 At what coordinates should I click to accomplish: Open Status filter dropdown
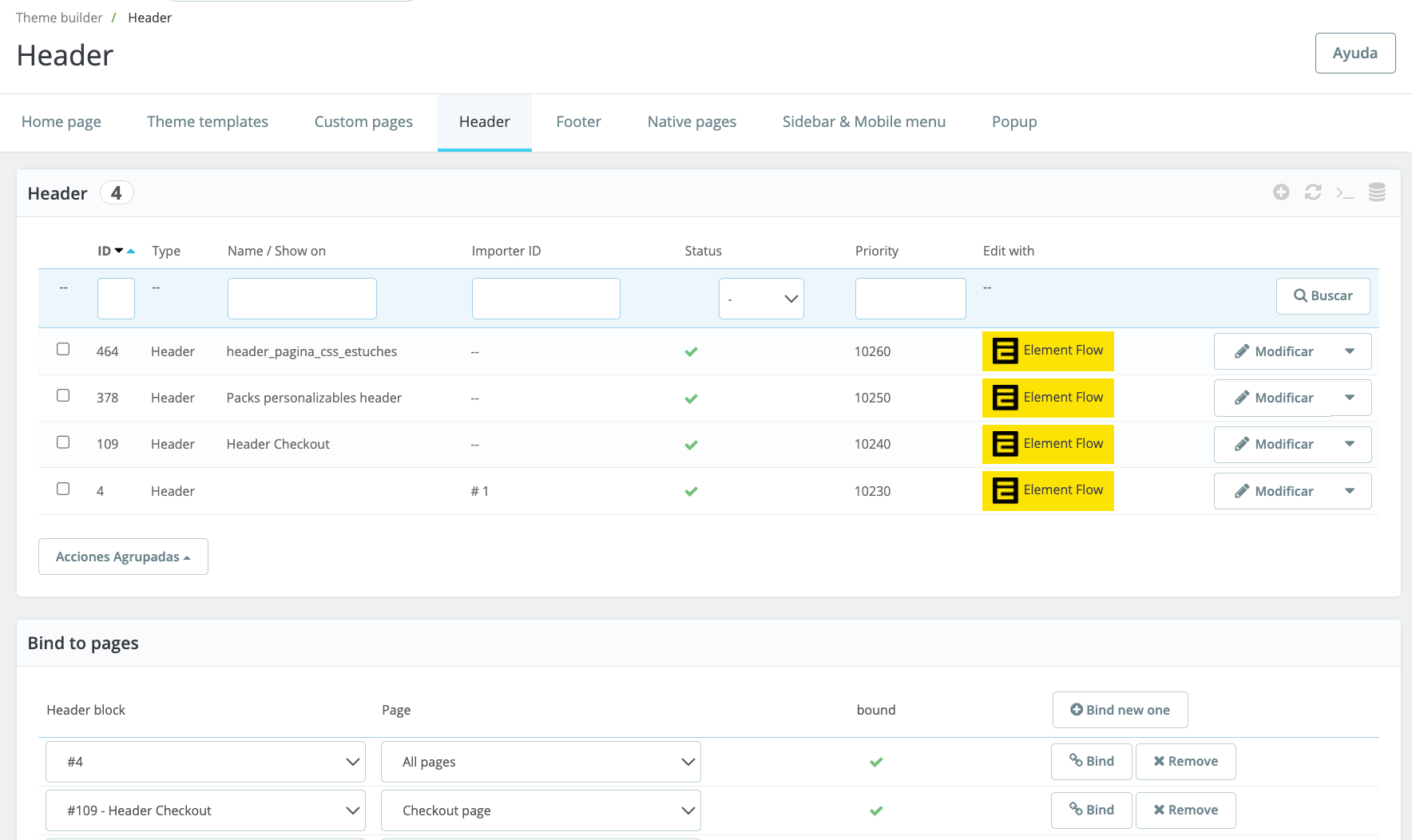761,299
